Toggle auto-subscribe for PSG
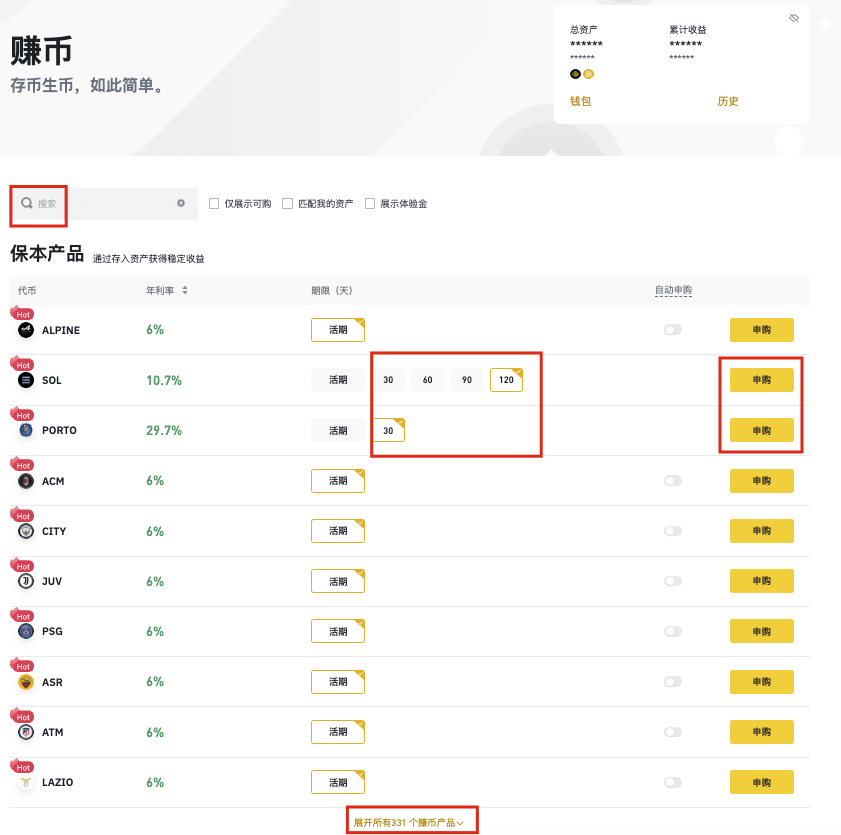 pyautogui.click(x=673, y=631)
